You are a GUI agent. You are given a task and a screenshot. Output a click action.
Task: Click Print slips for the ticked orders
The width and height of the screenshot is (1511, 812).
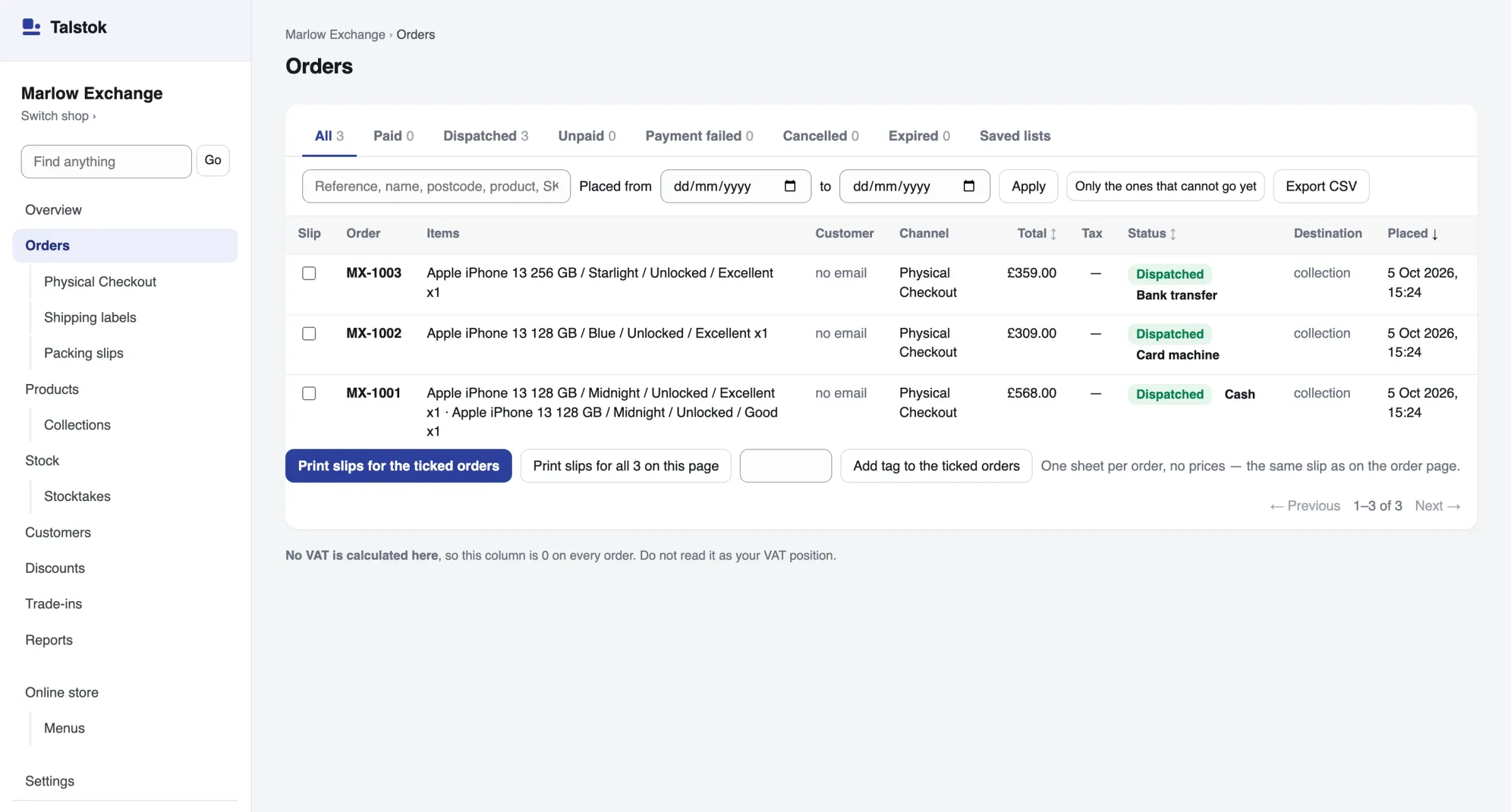tap(399, 466)
